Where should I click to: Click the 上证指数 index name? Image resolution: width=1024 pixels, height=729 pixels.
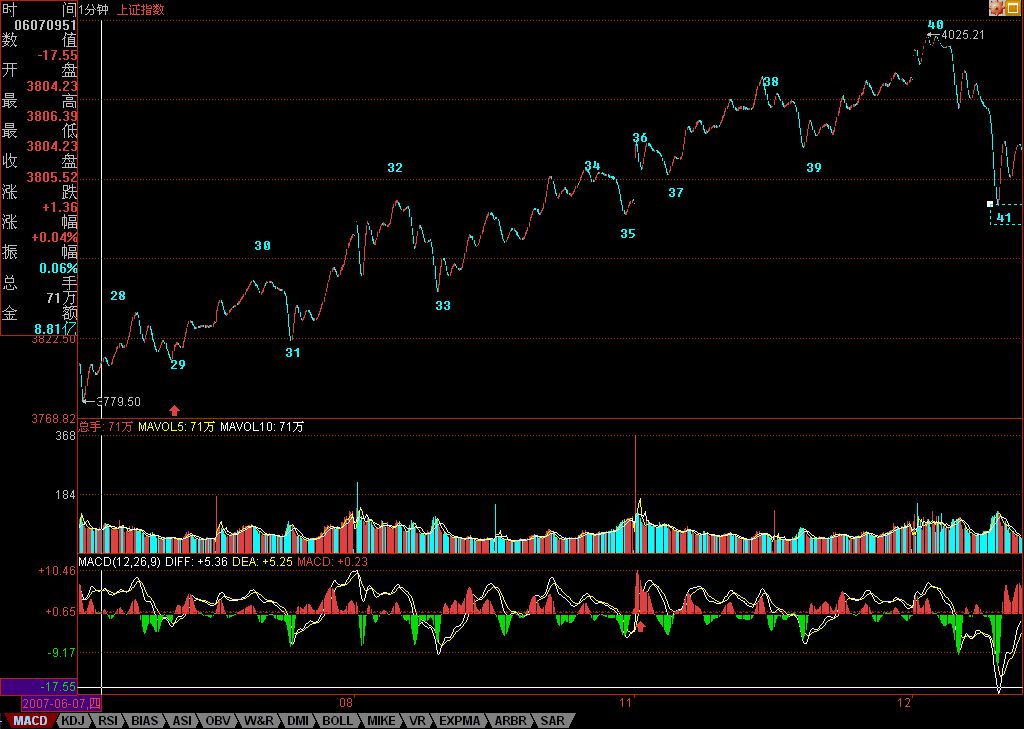tap(141, 9)
